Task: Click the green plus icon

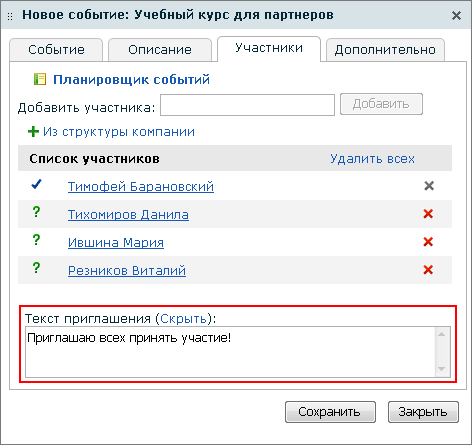Action: pyautogui.click(x=33, y=131)
